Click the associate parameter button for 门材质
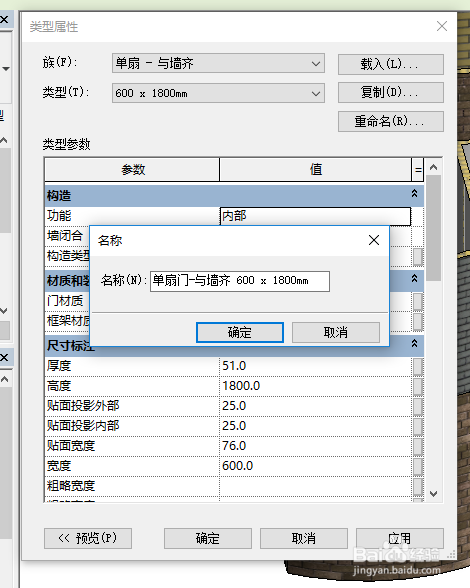This screenshot has height=588, width=470. click(418, 301)
